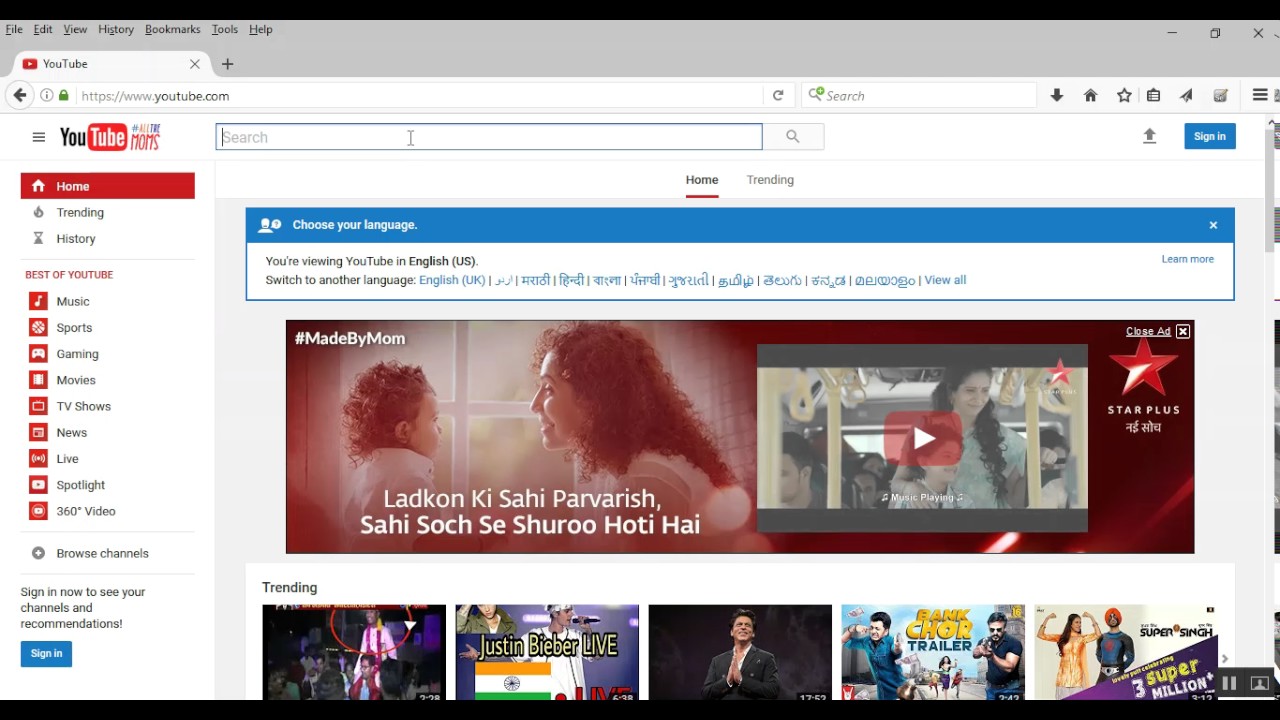Click View all languages link

click(945, 280)
